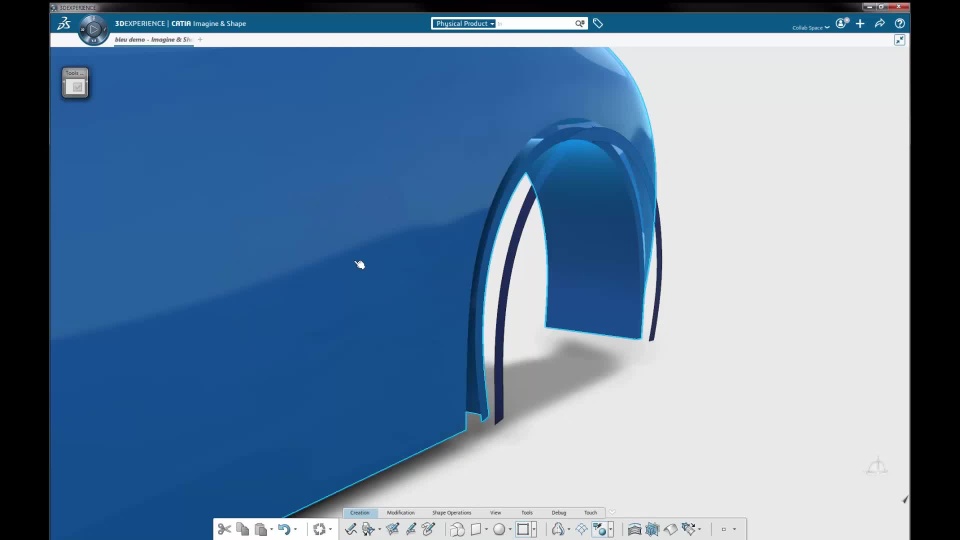Click the user profile button

pyautogui.click(x=842, y=23)
